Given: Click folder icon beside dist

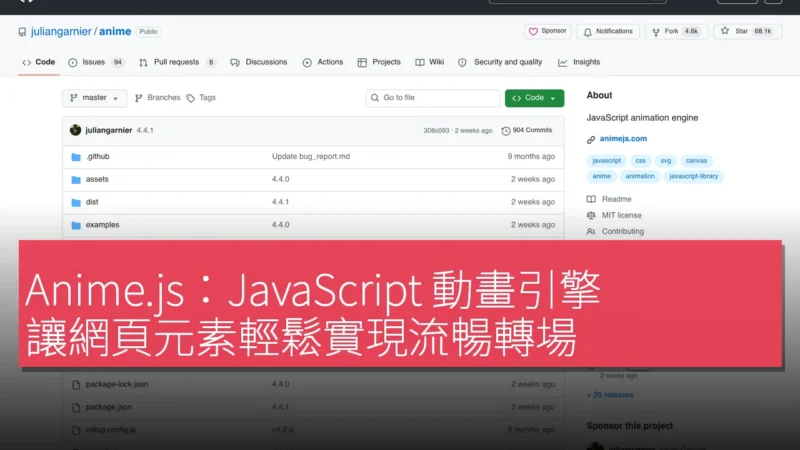Looking at the screenshot, I should coord(76,202).
